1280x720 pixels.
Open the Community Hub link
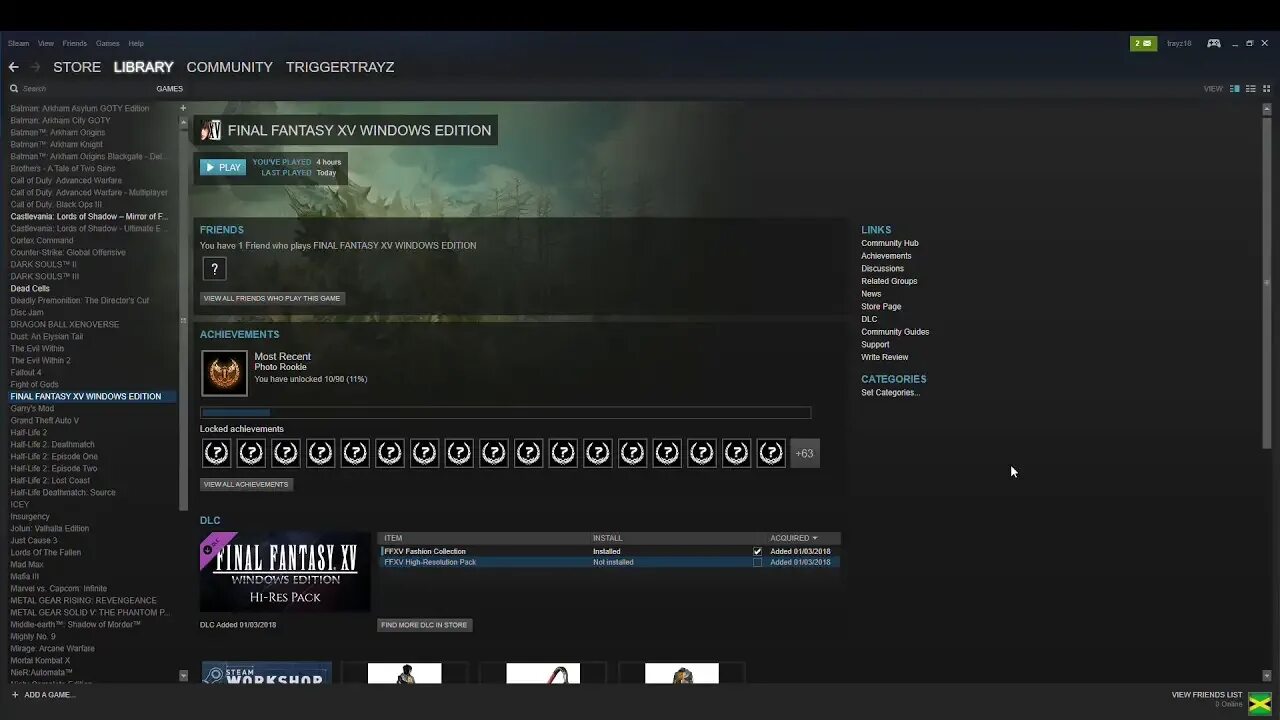point(890,243)
